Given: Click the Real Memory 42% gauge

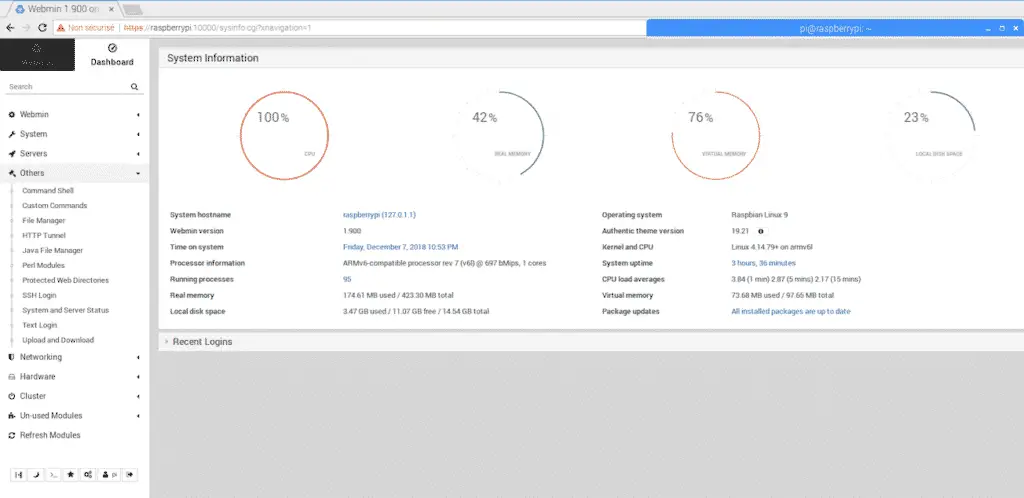Looking at the screenshot, I should point(500,135).
